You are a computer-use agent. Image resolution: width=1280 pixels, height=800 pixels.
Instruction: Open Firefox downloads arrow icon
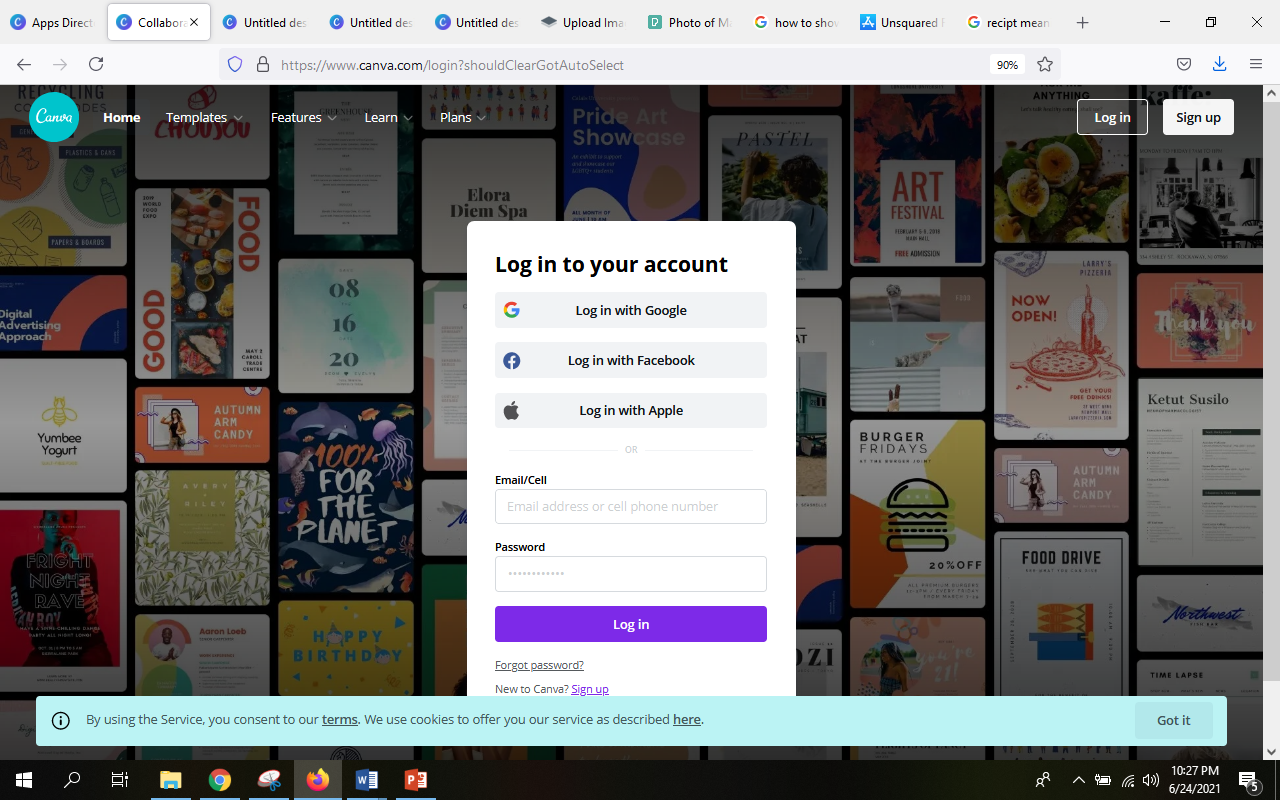(x=1219, y=64)
